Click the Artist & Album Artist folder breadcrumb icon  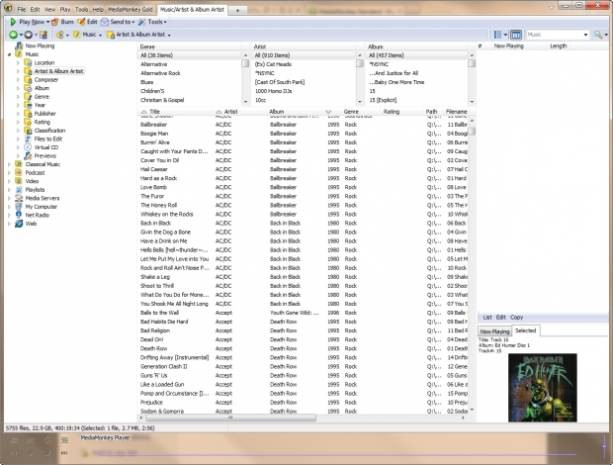point(111,35)
